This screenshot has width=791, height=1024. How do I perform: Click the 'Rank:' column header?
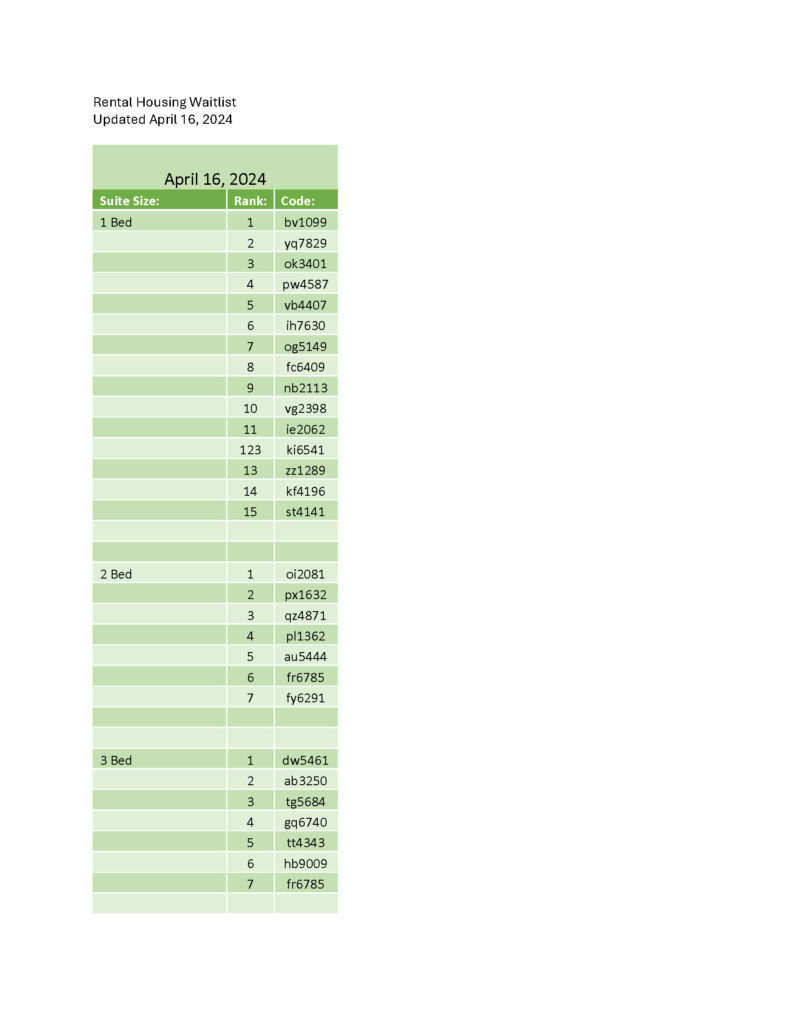point(250,200)
